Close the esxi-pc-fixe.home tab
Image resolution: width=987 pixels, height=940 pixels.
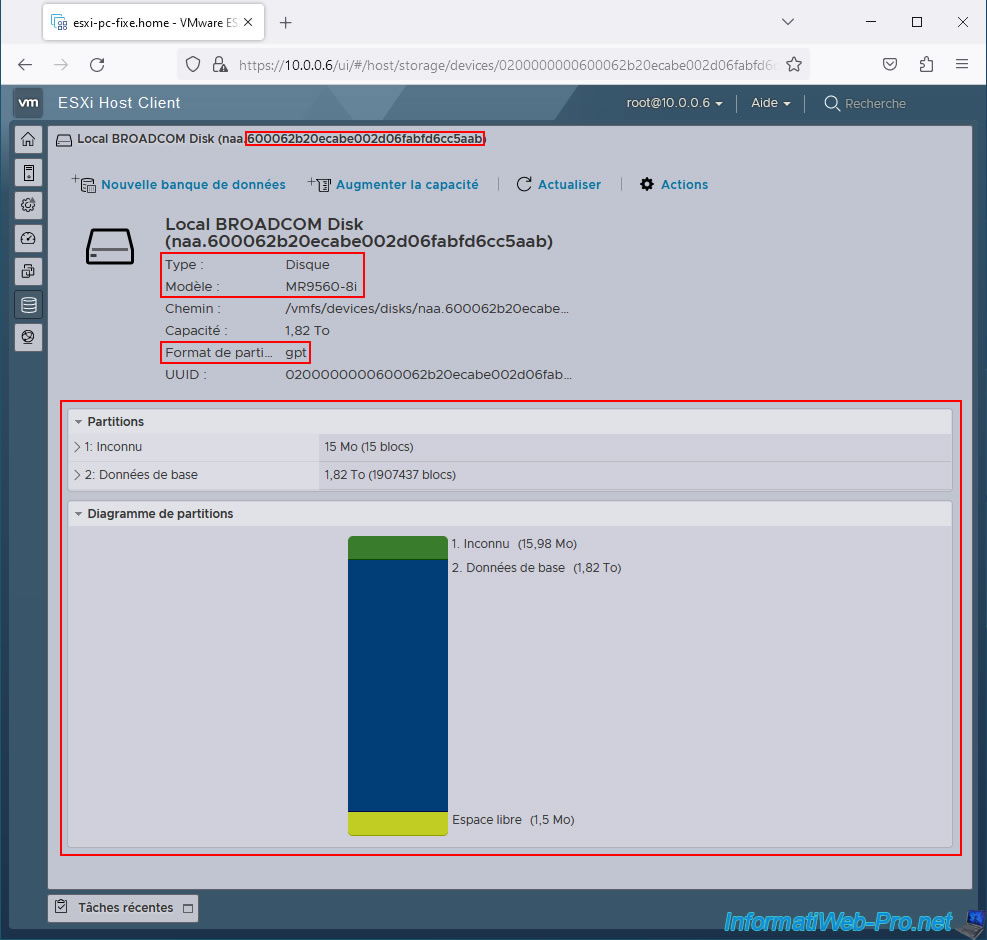(x=248, y=22)
